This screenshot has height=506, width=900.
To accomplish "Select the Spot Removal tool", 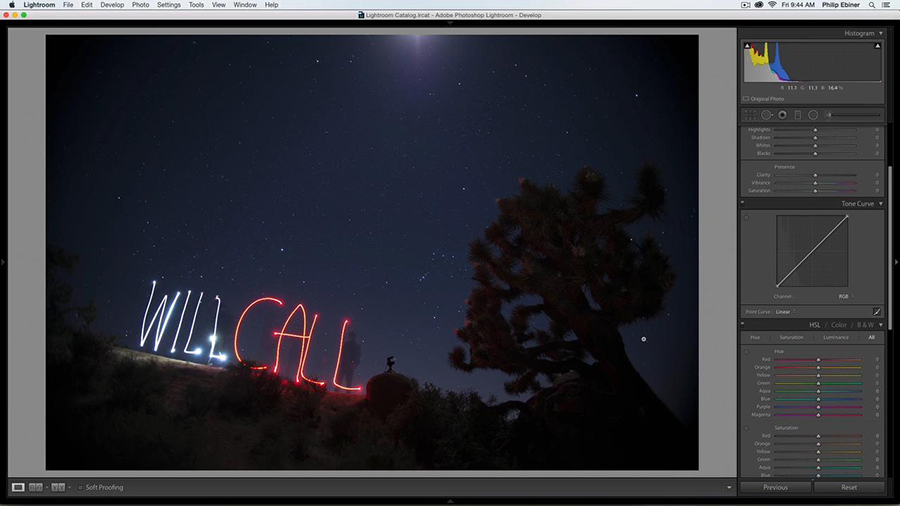I will (767, 115).
